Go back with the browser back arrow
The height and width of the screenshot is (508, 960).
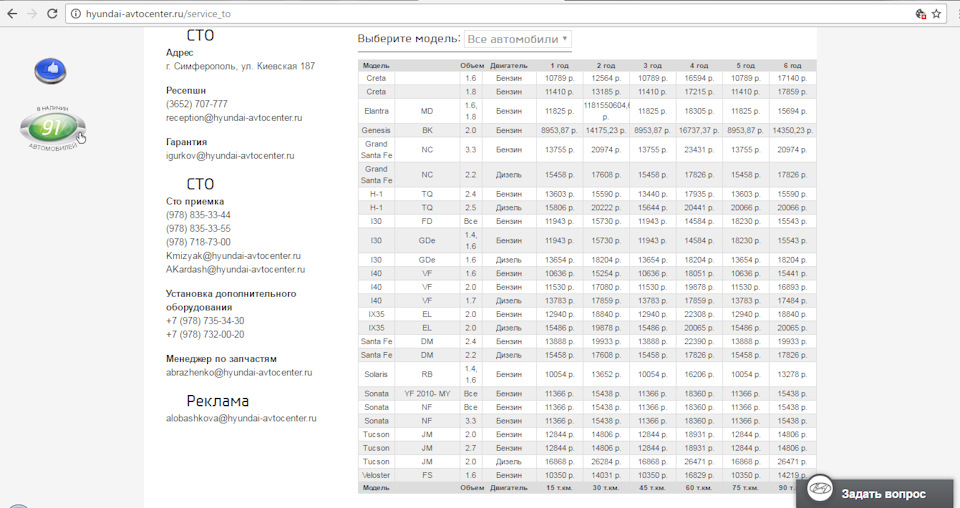click(x=12, y=13)
